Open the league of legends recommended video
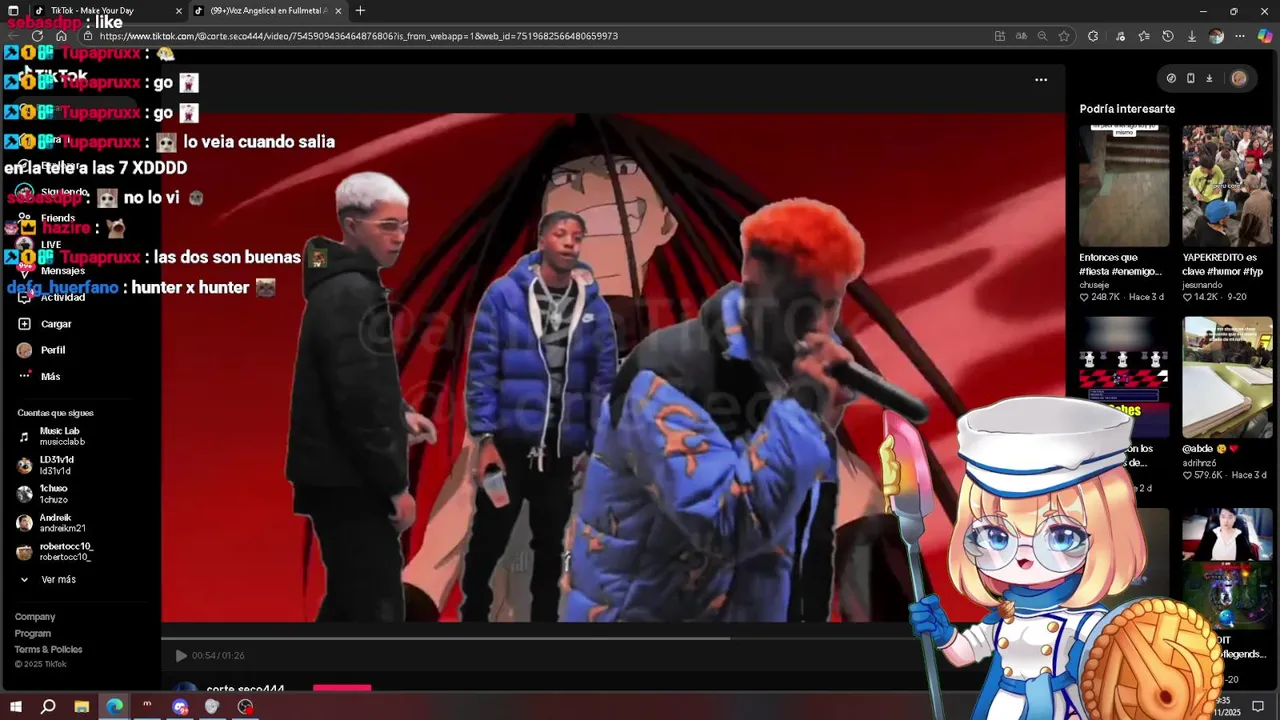The height and width of the screenshot is (720, 1280). [1227, 569]
